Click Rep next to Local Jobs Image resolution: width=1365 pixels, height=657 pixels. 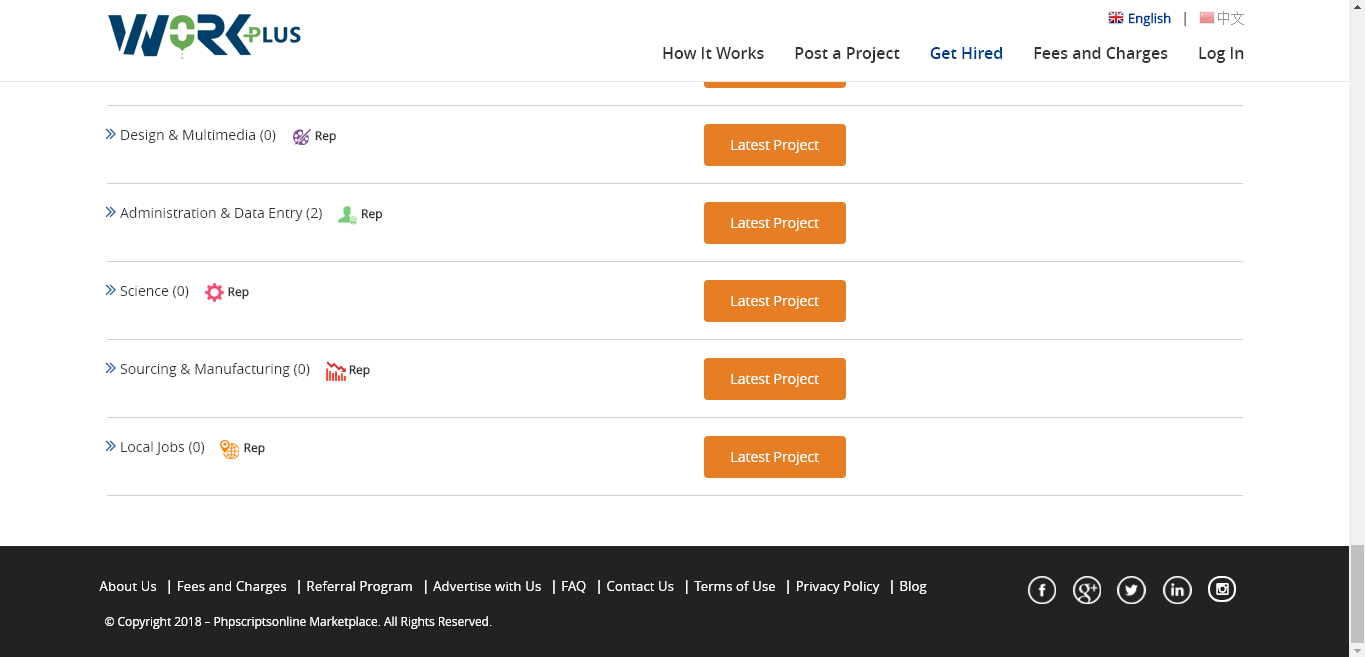point(254,448)
